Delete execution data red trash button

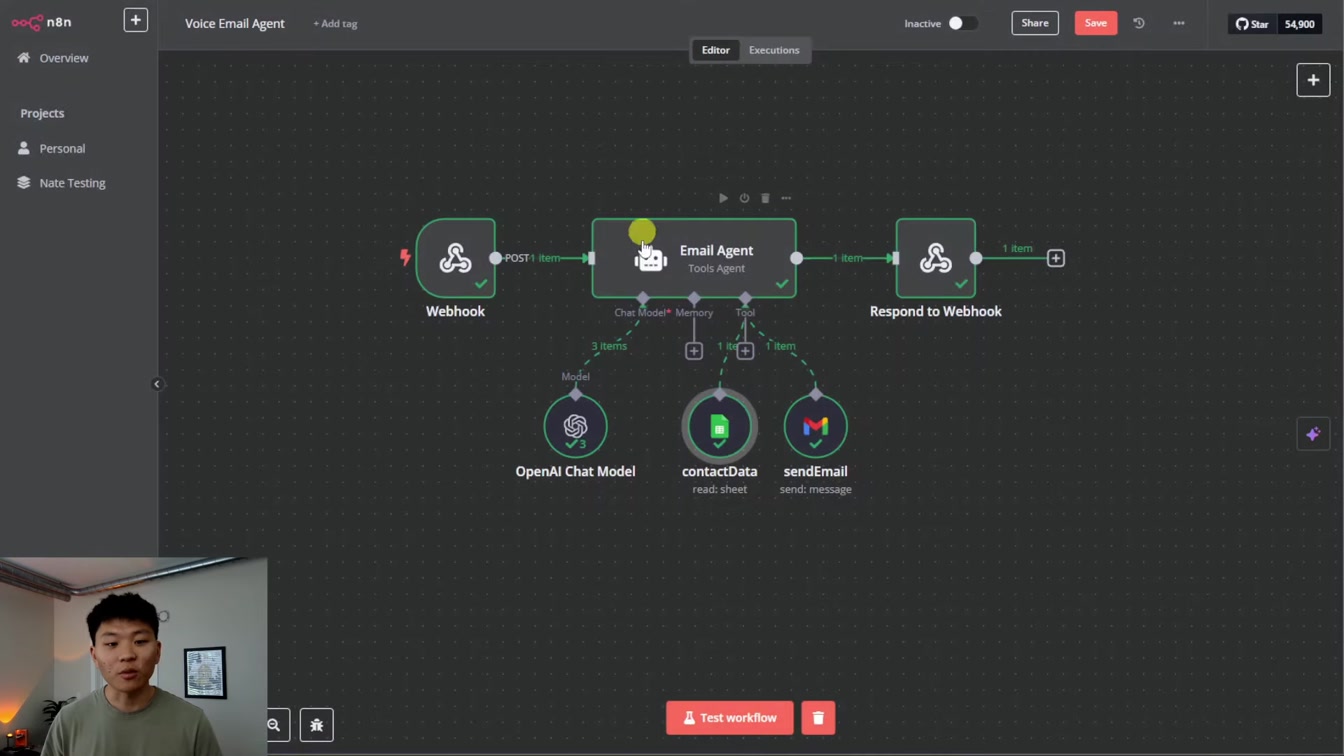pos(818,718)
